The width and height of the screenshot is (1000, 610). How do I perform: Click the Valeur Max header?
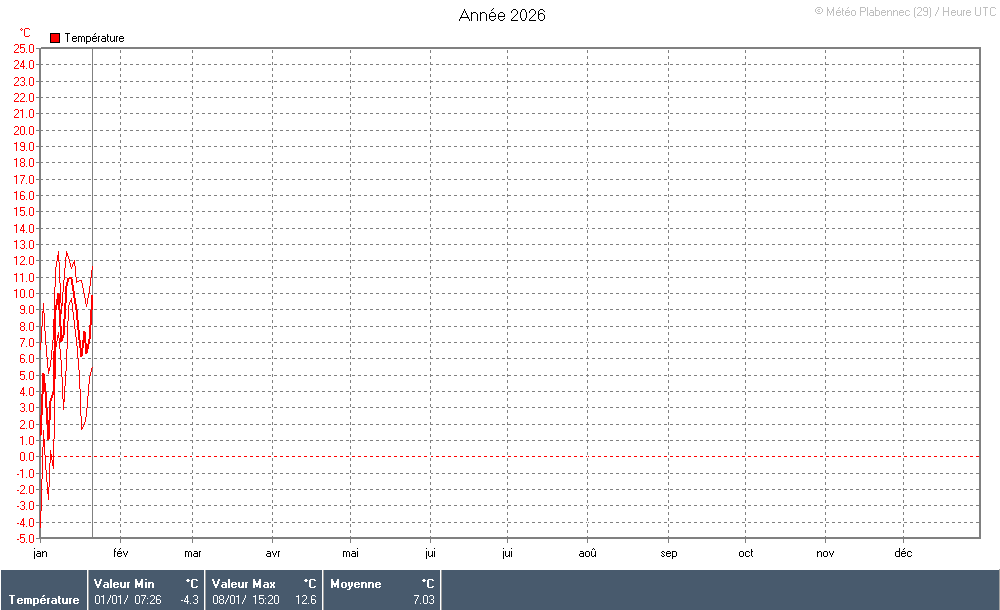(243, 584)
